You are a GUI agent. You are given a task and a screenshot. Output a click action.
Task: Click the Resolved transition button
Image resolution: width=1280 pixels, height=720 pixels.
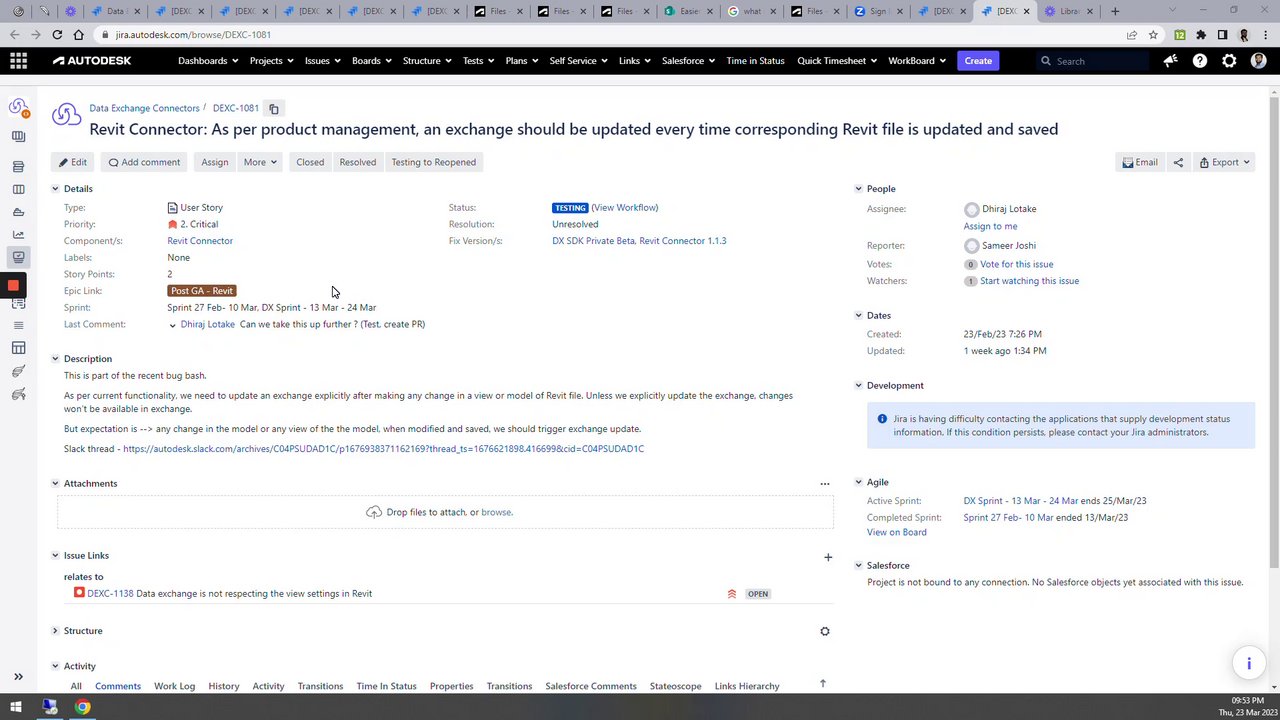coord(357,162)
